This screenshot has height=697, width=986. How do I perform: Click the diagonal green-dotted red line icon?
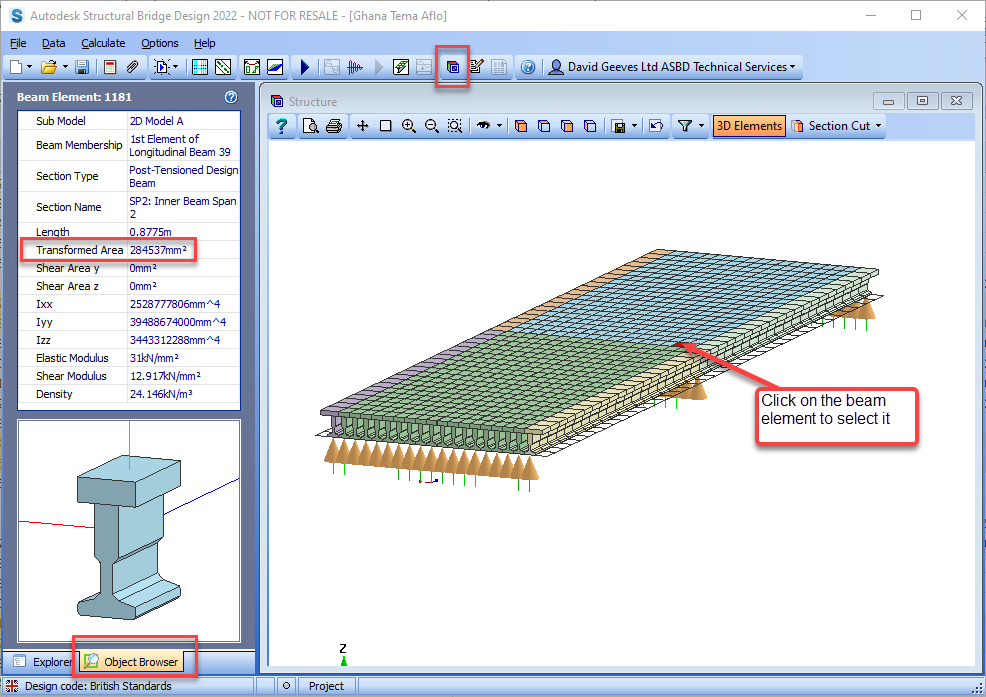click(x=223, y=67)
